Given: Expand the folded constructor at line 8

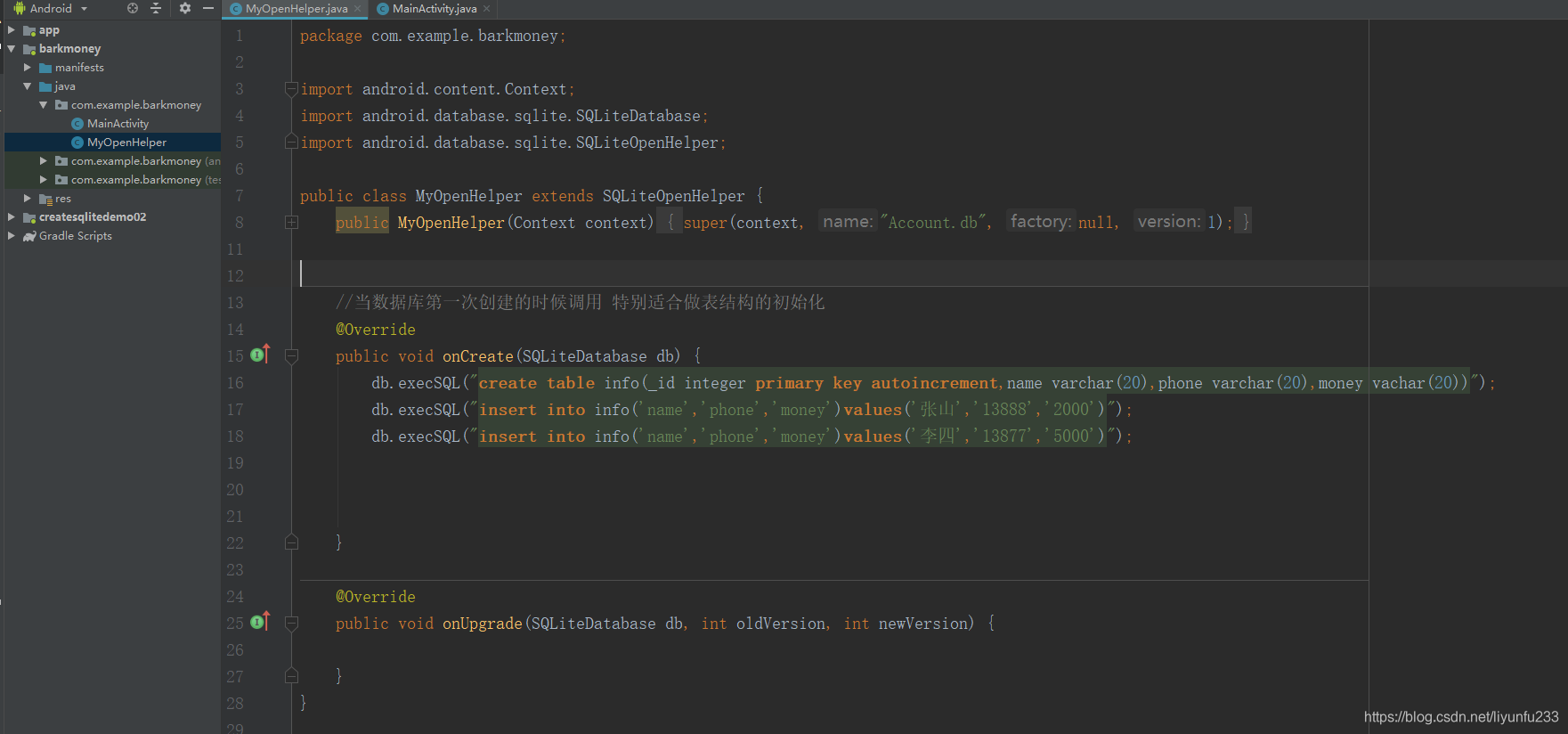Looking at the screenshot, I should 291,223.
